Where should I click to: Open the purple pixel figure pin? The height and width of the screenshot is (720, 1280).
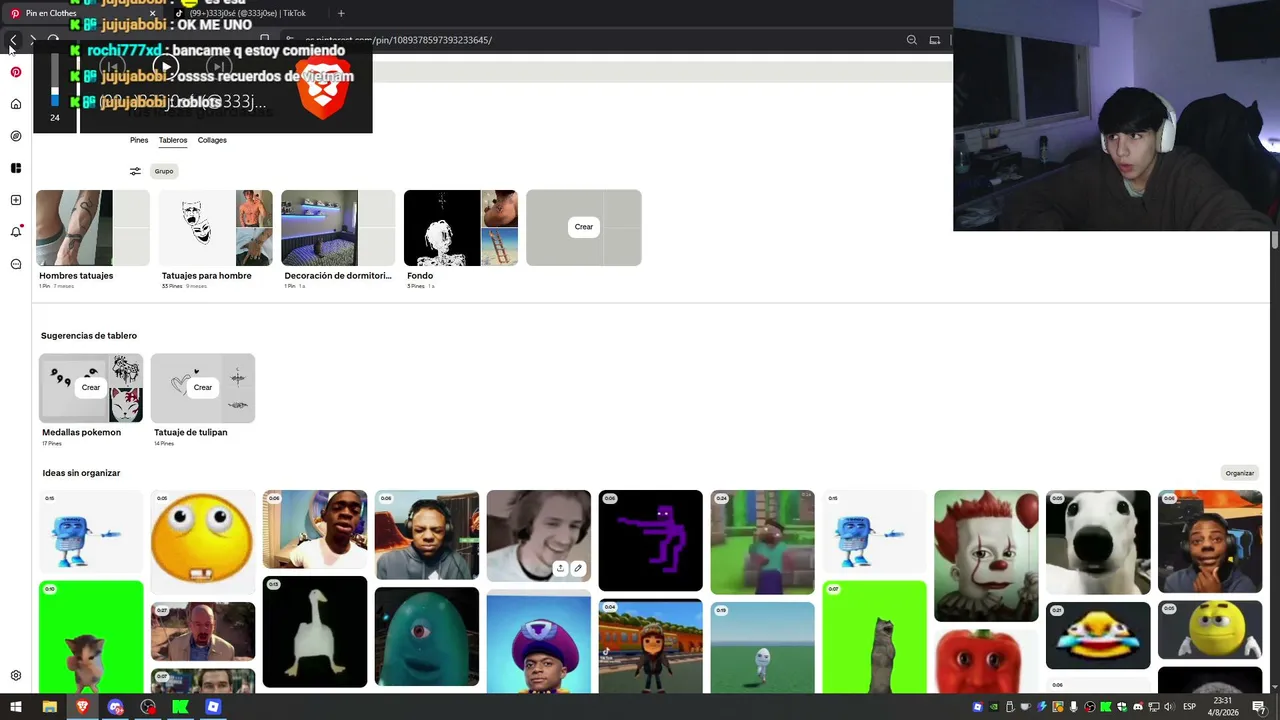click(651, 541)
